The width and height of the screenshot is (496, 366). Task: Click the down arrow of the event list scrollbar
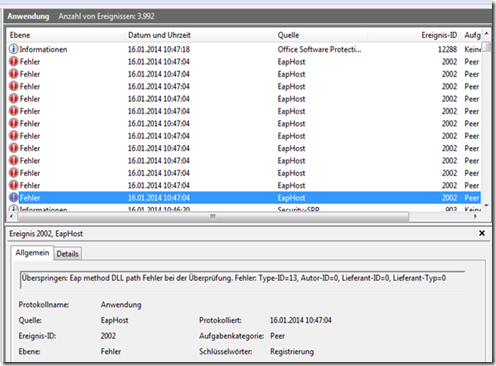point(486,206)
